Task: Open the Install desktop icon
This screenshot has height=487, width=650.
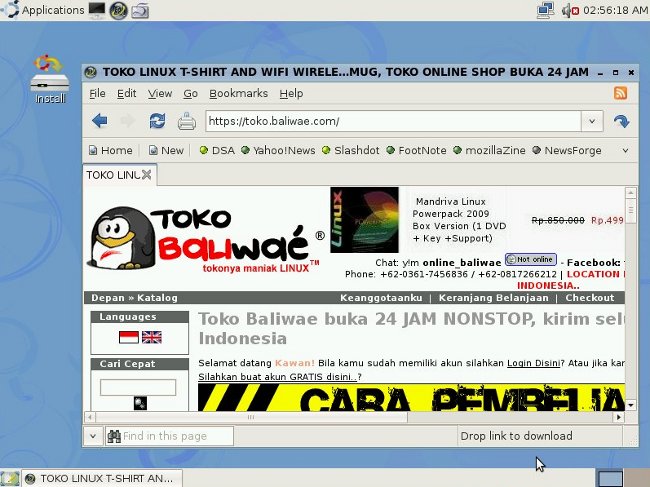Action: (50, 79)
